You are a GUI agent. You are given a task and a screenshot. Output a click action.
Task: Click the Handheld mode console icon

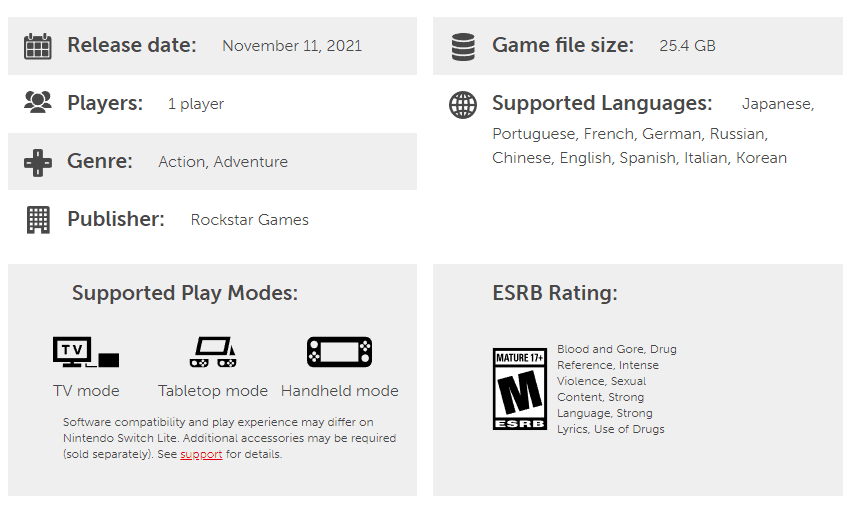click(340, 352)
